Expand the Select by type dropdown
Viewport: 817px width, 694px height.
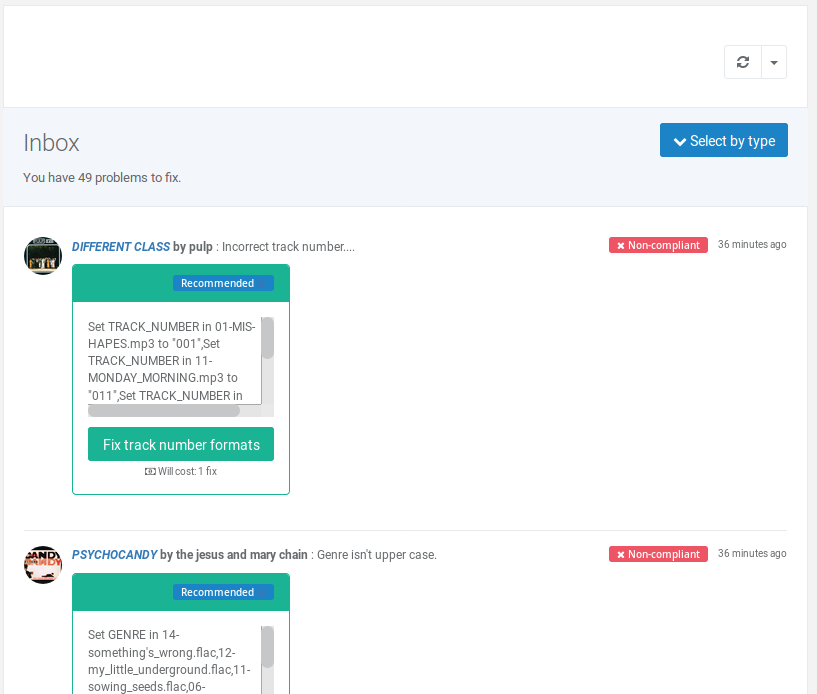(x=723, y=141)
